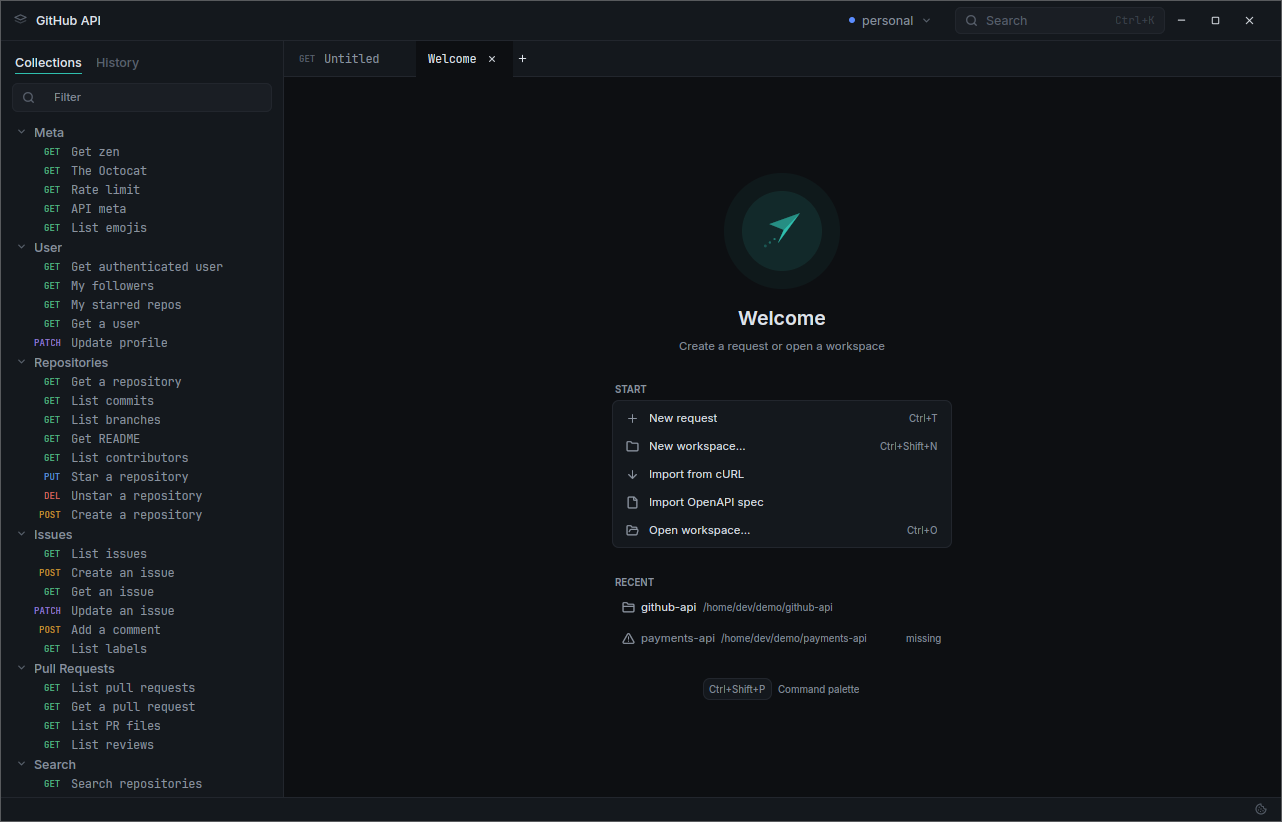1282x822 pixels.
Task: Click the theme palette icon in status bar
Action: point(1261,809)
